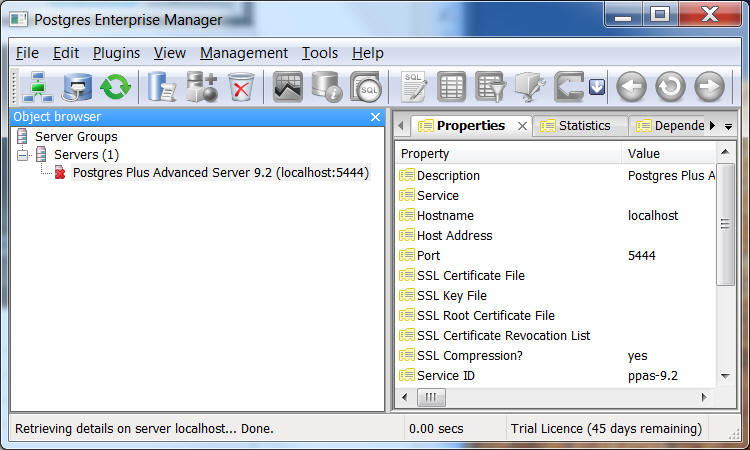
Task: Open the SQL query tool pencil icon
Action: pos(414,87)
